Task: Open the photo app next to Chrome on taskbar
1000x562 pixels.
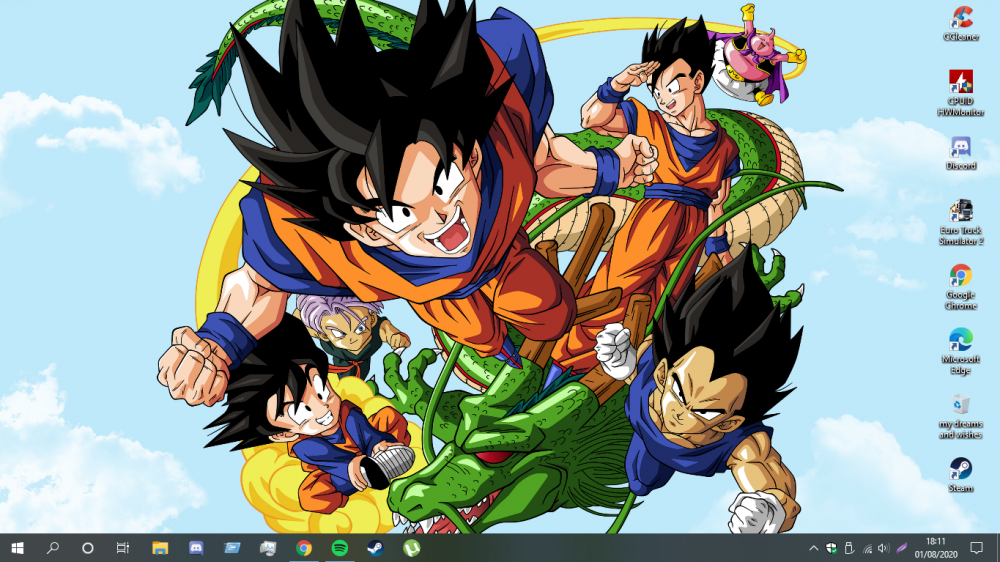Action: click(268, 548)
